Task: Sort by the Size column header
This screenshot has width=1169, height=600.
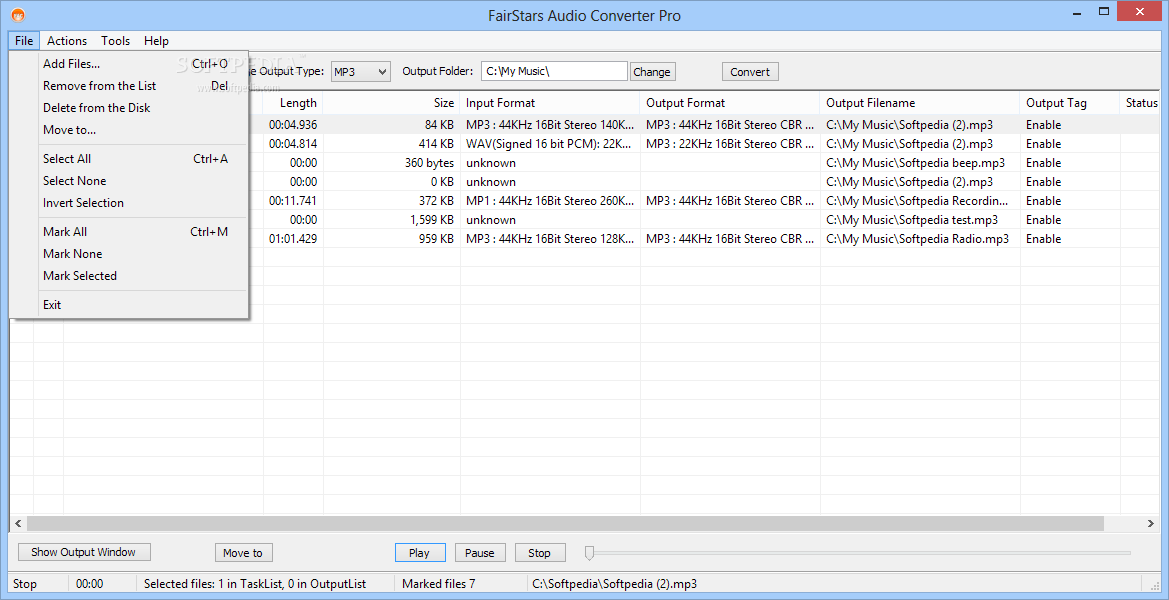Action: [x=392, y=103]
